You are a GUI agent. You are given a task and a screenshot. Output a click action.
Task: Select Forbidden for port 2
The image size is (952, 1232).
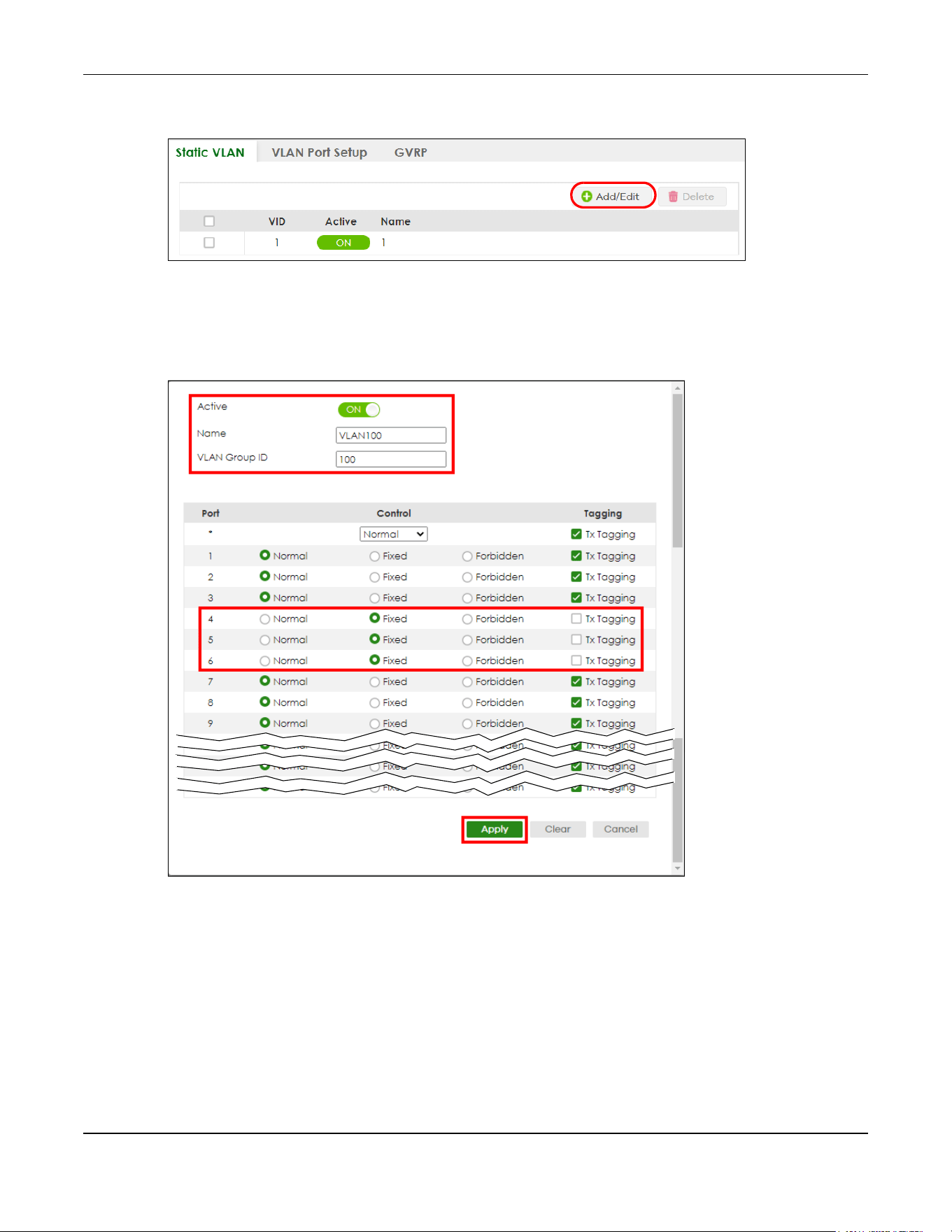click(467, 577)
